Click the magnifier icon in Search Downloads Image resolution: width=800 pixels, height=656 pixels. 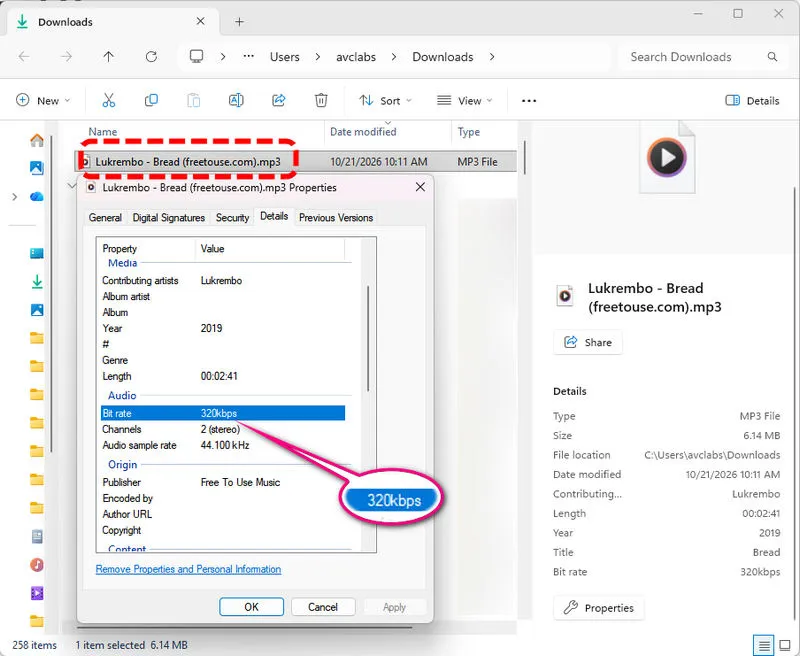pyautogui.click(x=772, y=57)
